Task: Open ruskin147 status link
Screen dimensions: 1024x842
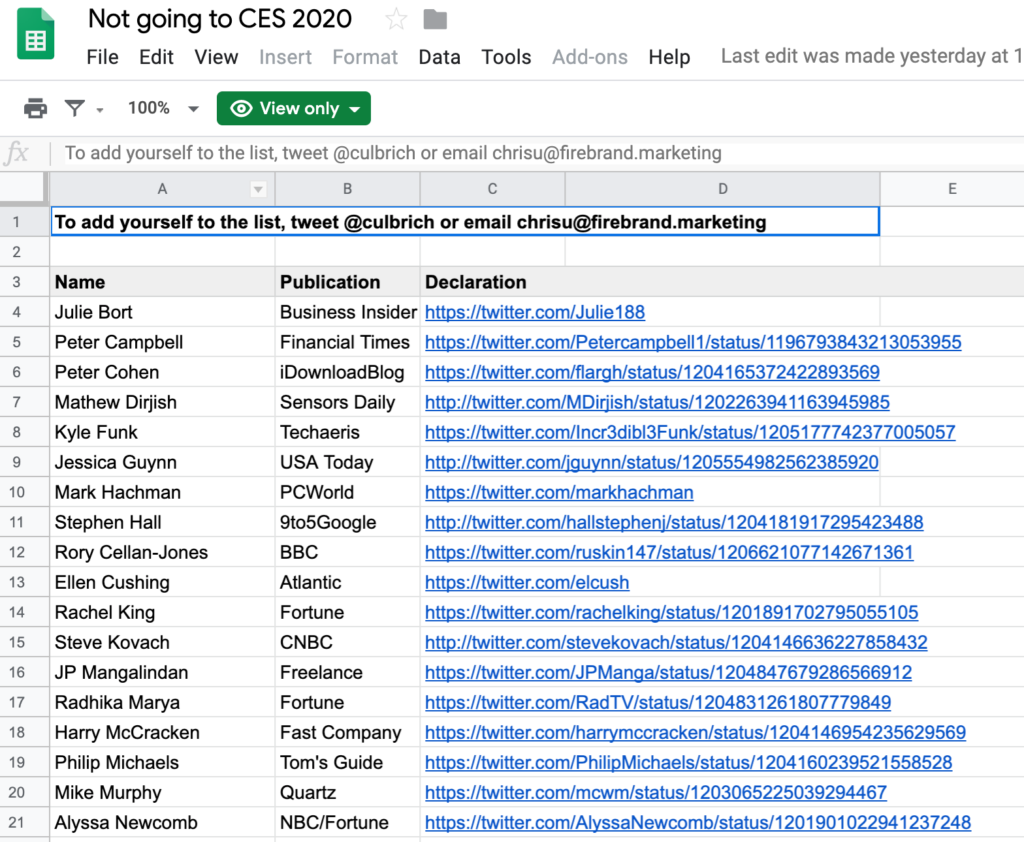Action: pos(669,553)
